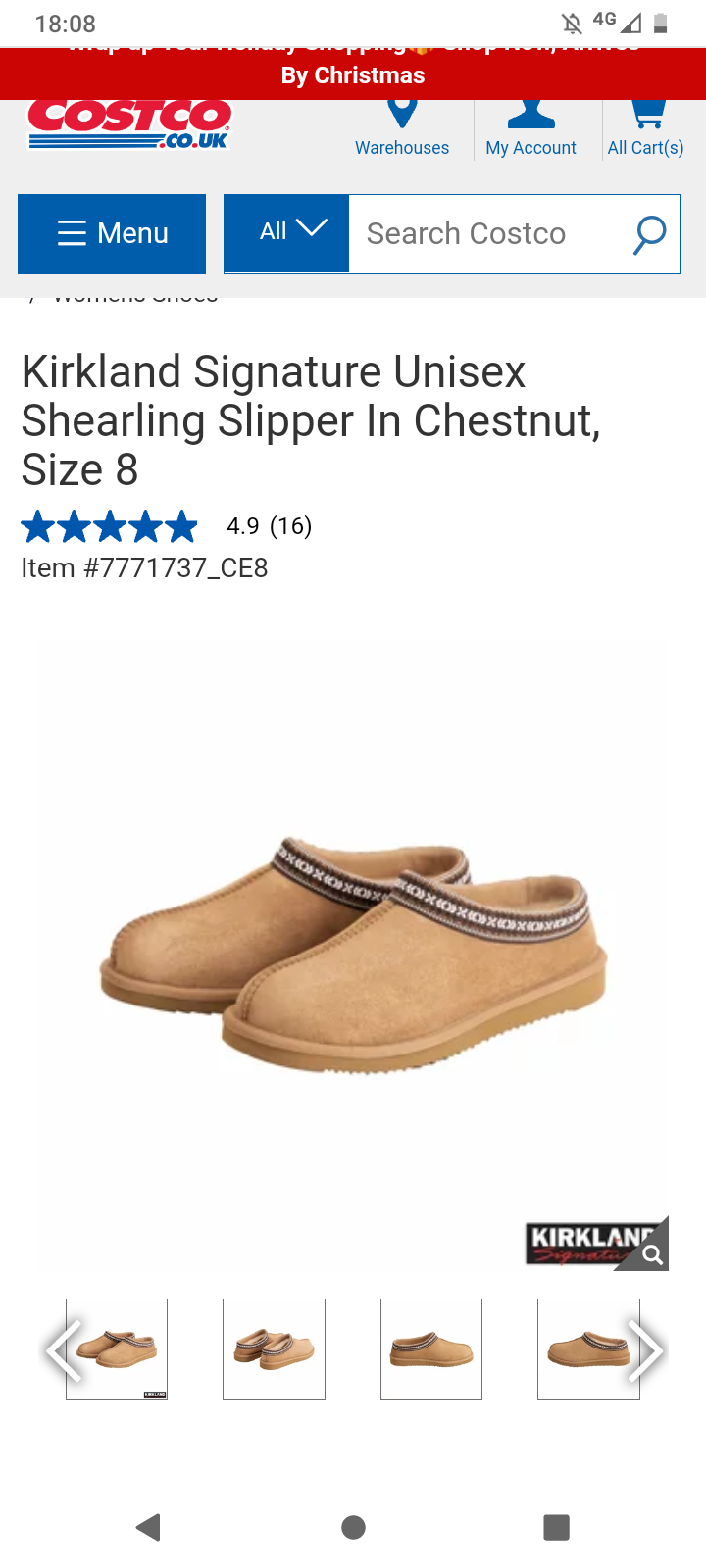Open the 4.9 (16) reviews link
Viewport: 706px width, 1568px height.
click(x=269, y=526)
